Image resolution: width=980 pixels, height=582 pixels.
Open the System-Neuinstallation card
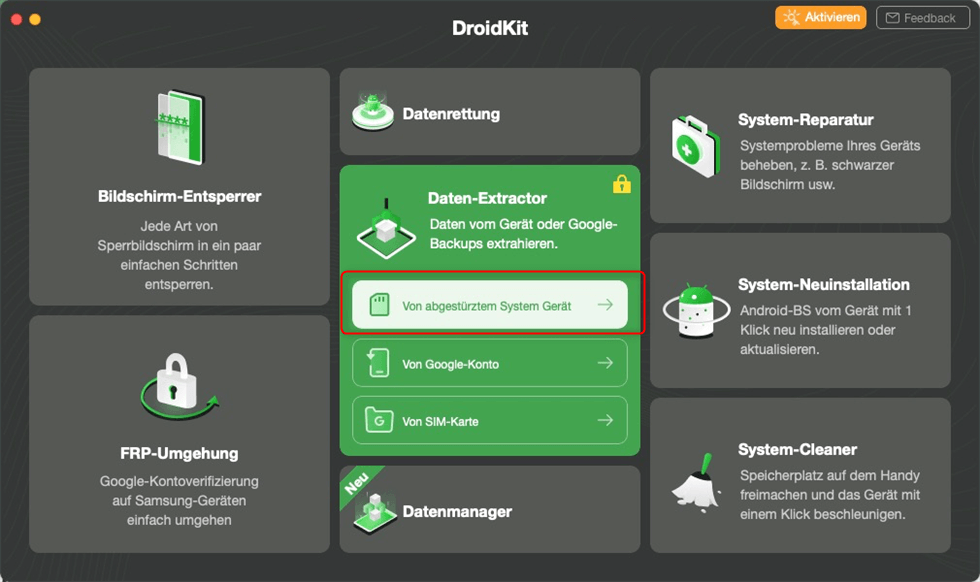coord(800,310)
